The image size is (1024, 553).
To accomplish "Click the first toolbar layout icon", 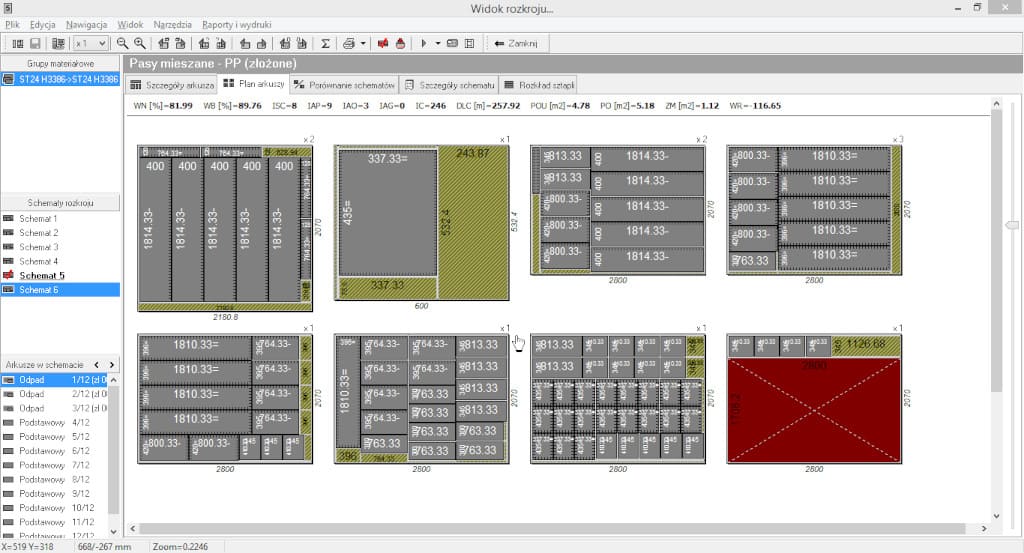I will click(17, 43).
